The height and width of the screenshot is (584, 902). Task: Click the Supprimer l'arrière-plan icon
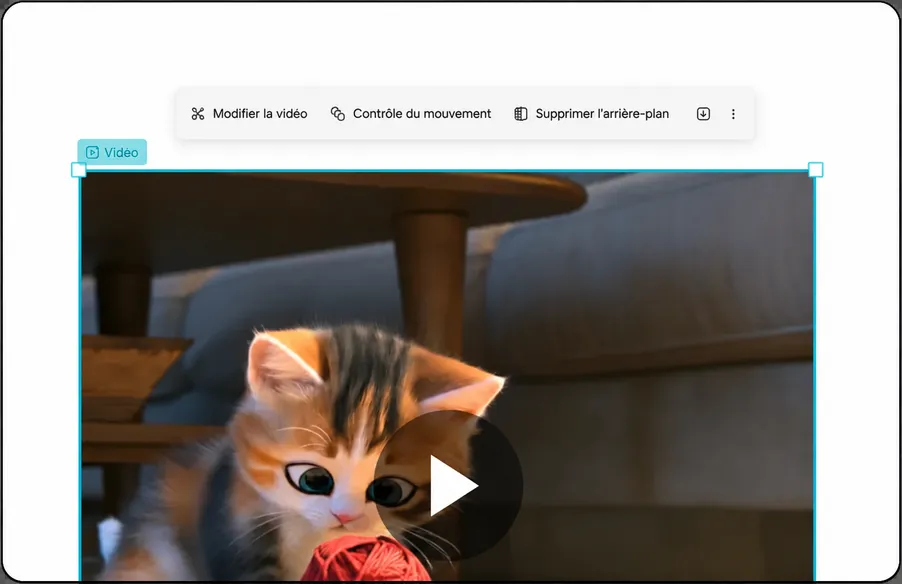pyautogui.click(x=521, y=114)
